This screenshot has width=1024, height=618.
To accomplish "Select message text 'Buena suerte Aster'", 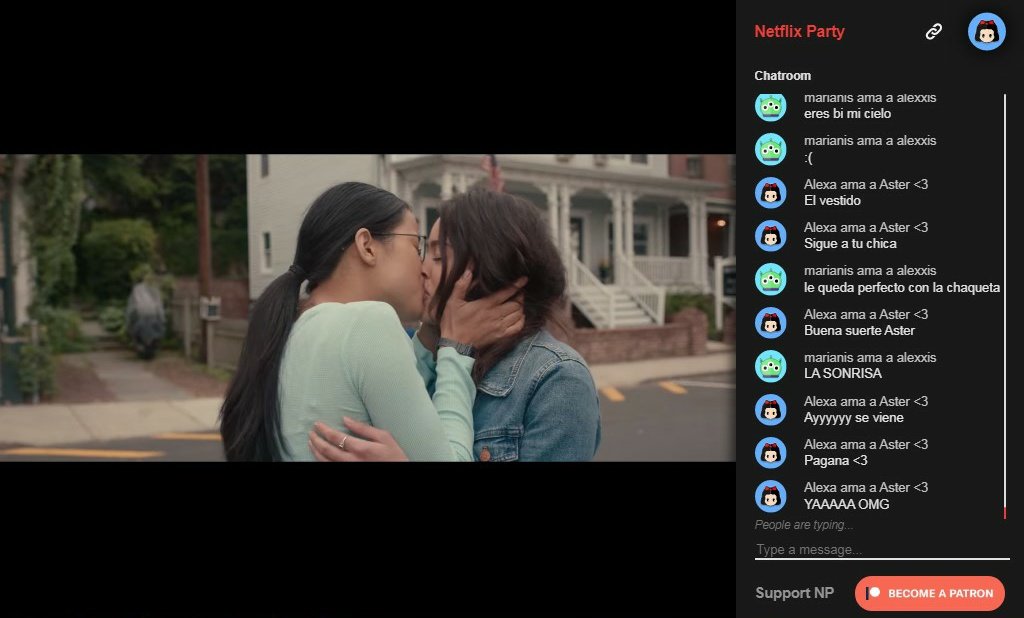I will [859, 331].
